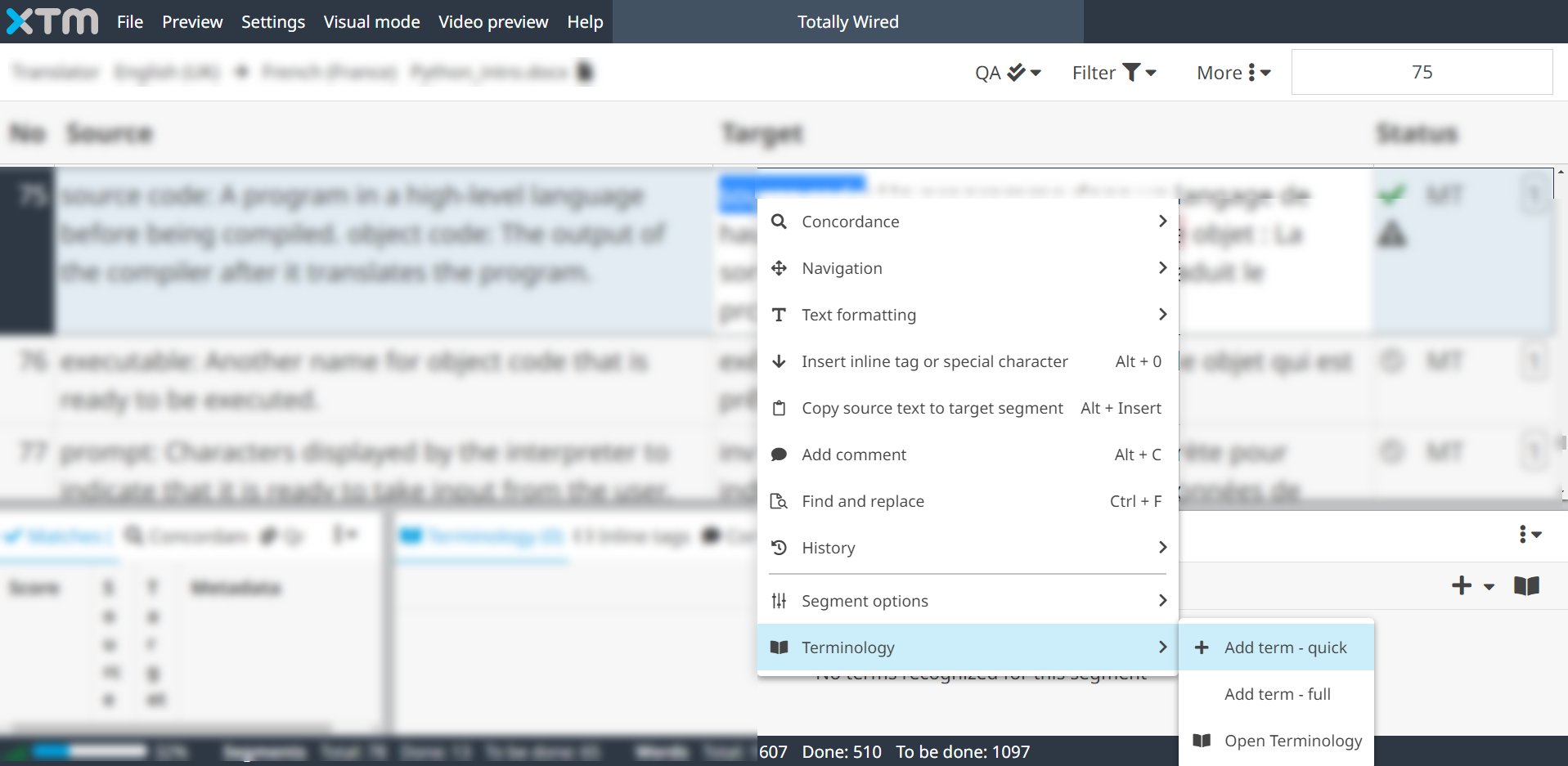This screenshot has width=1568, height=766.
Task: Select Add term - quick
Action: click(1276, 647)
